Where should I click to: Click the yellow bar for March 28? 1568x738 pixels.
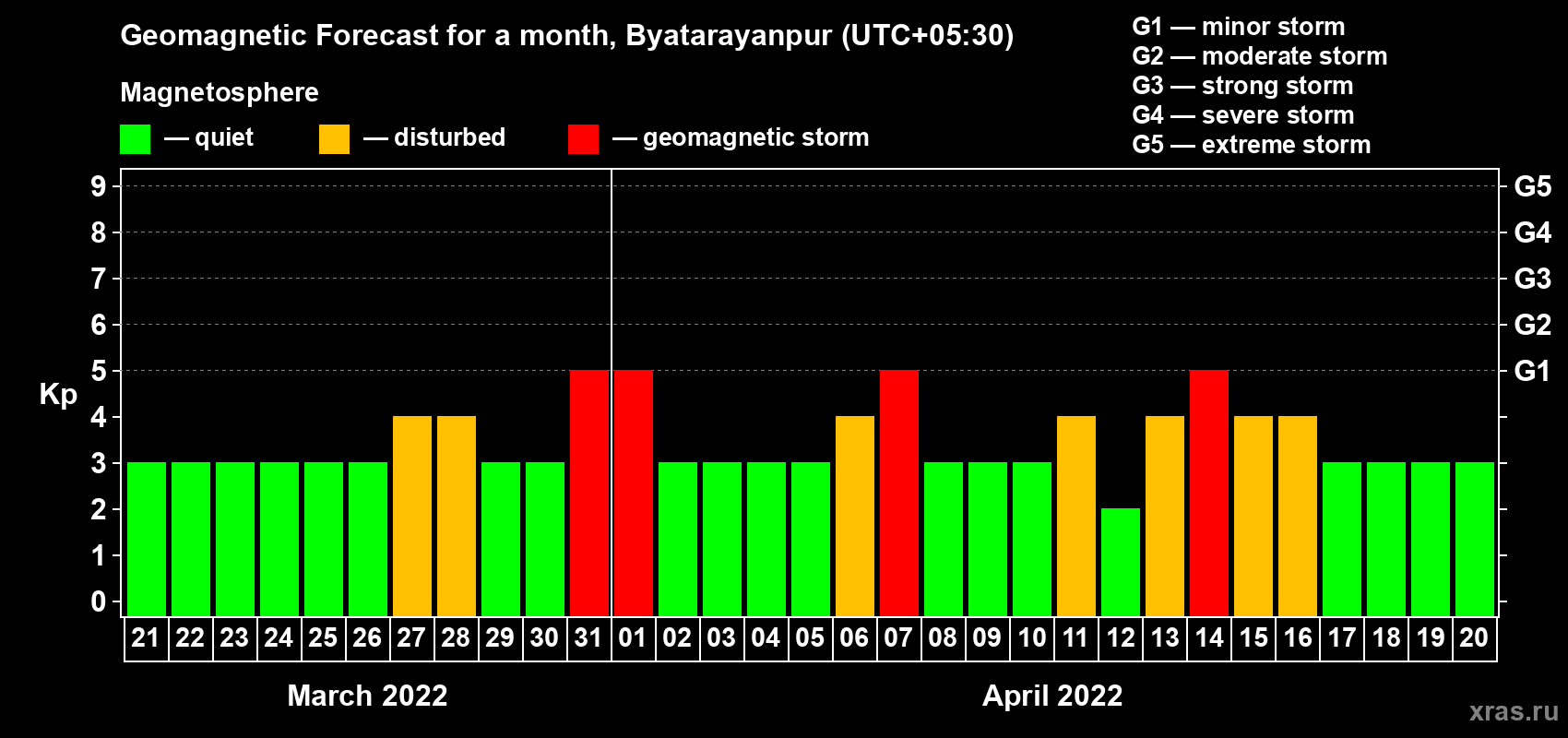457,517
